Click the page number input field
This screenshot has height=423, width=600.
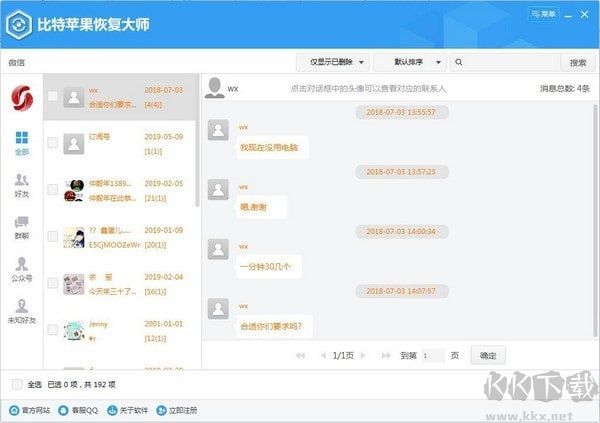[433, 356]
